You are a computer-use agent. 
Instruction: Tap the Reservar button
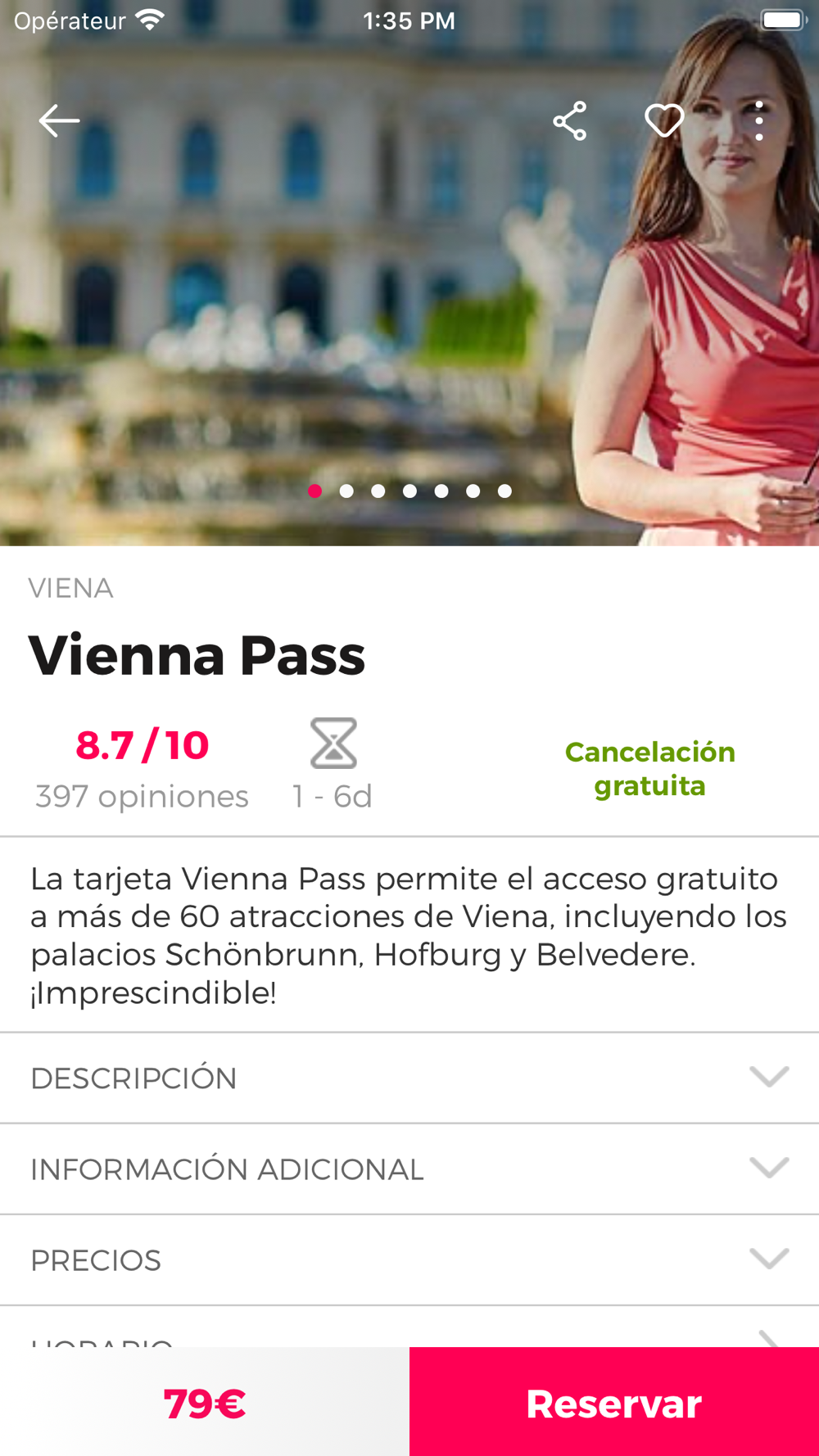614,1401
